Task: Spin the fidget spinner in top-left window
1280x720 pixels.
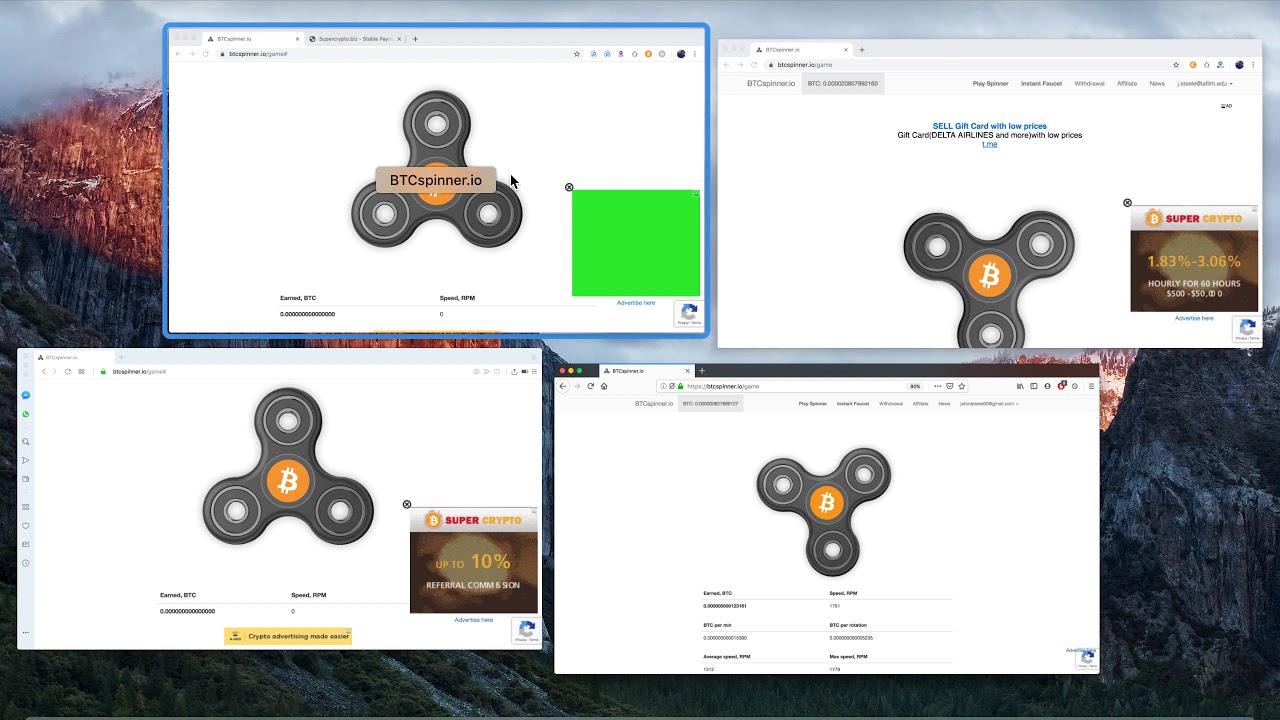Action: coord(437,170)
